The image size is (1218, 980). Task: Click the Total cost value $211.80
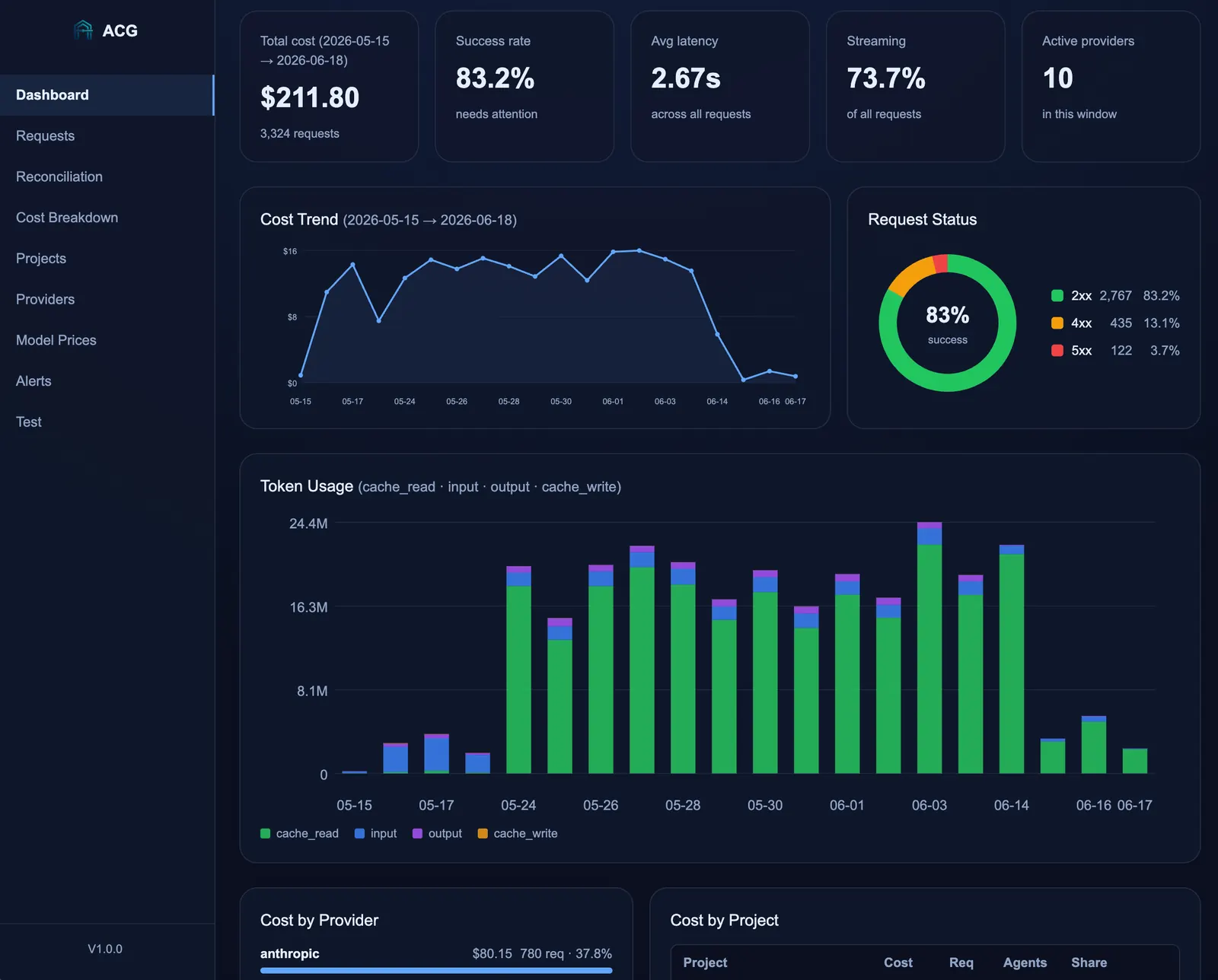[x=310, y=97]
